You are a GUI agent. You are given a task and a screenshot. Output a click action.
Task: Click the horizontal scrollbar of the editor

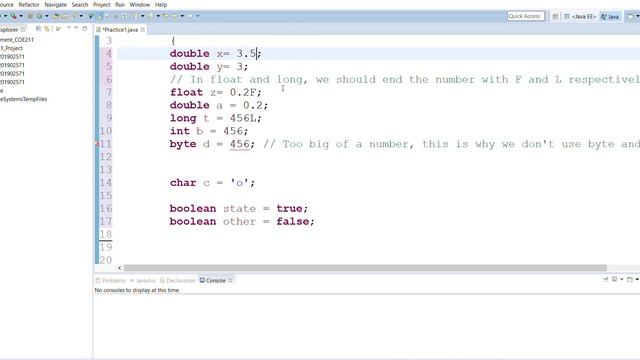coord(365,268)
